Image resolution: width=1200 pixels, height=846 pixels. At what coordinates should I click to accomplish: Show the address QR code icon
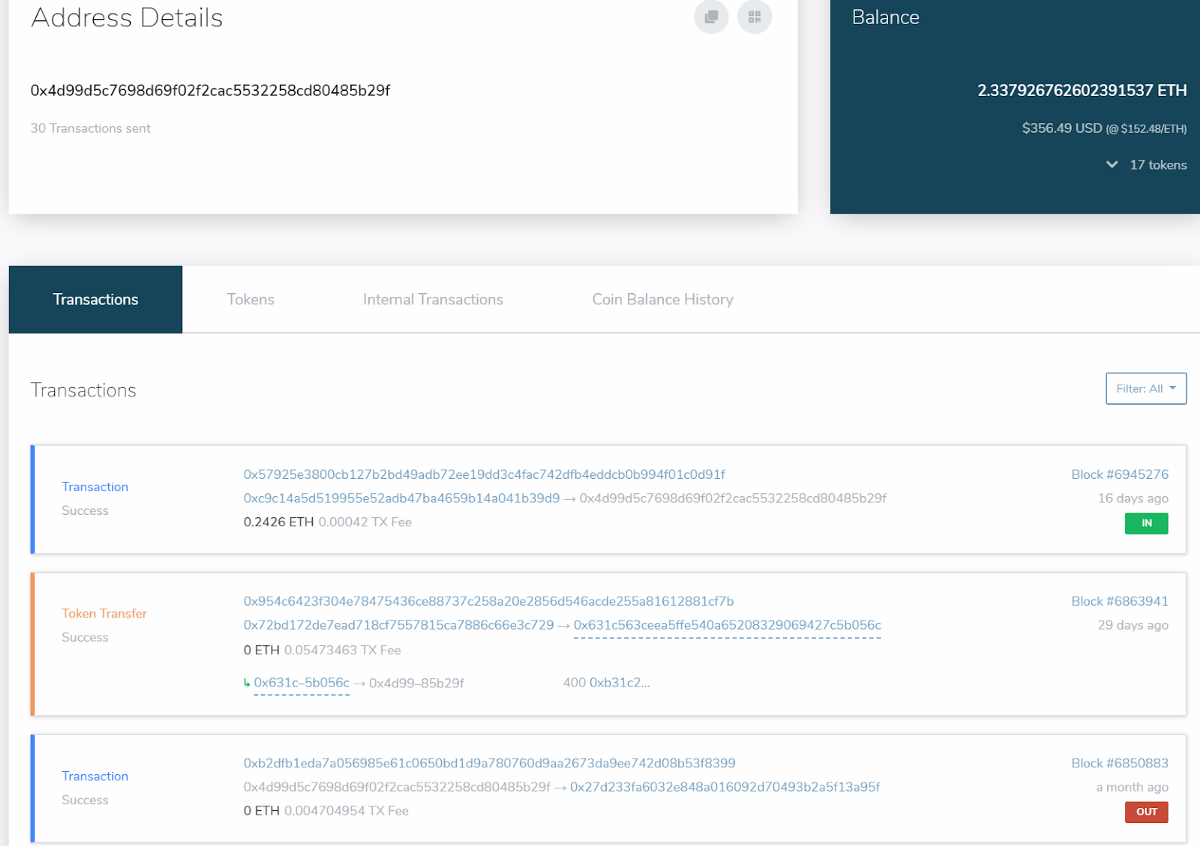(755, 17)
